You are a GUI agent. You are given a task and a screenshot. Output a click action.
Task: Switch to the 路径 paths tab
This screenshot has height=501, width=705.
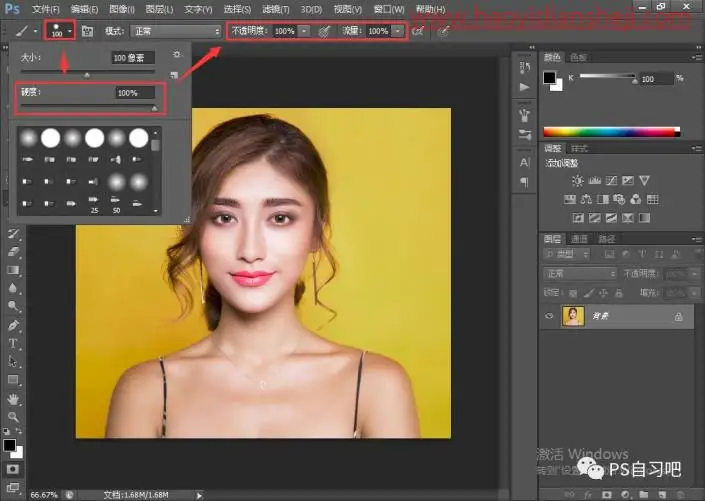coord(607,239)
